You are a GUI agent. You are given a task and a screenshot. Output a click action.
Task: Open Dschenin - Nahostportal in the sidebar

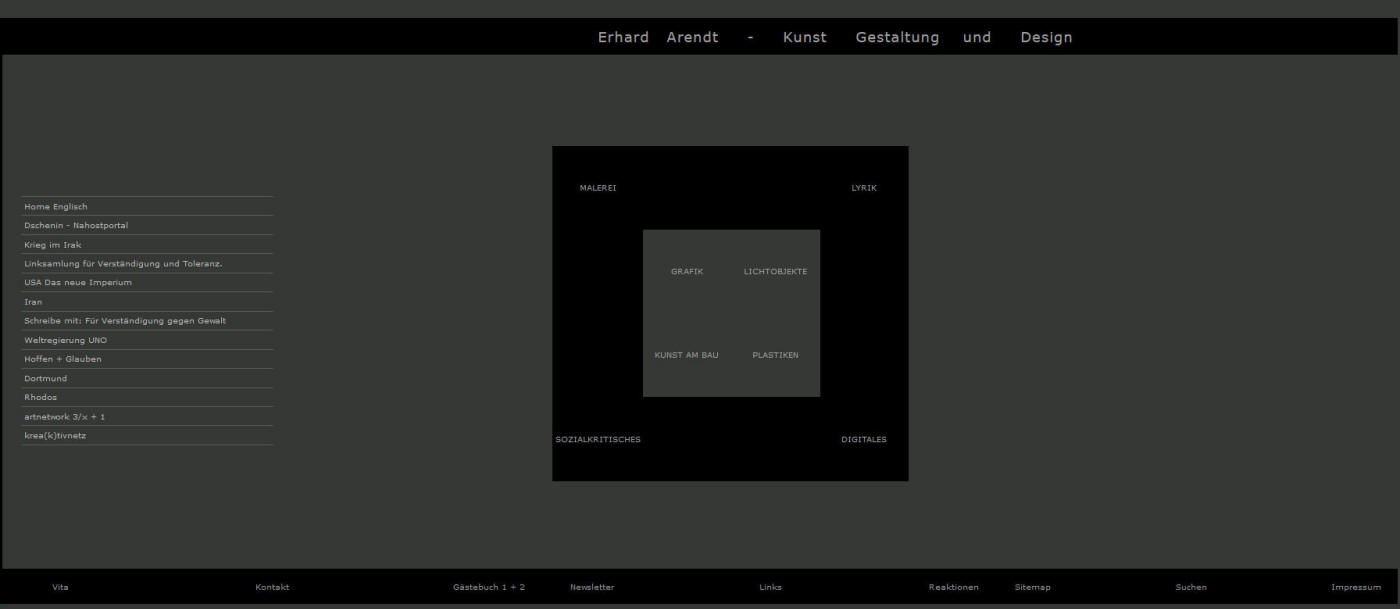76,226
